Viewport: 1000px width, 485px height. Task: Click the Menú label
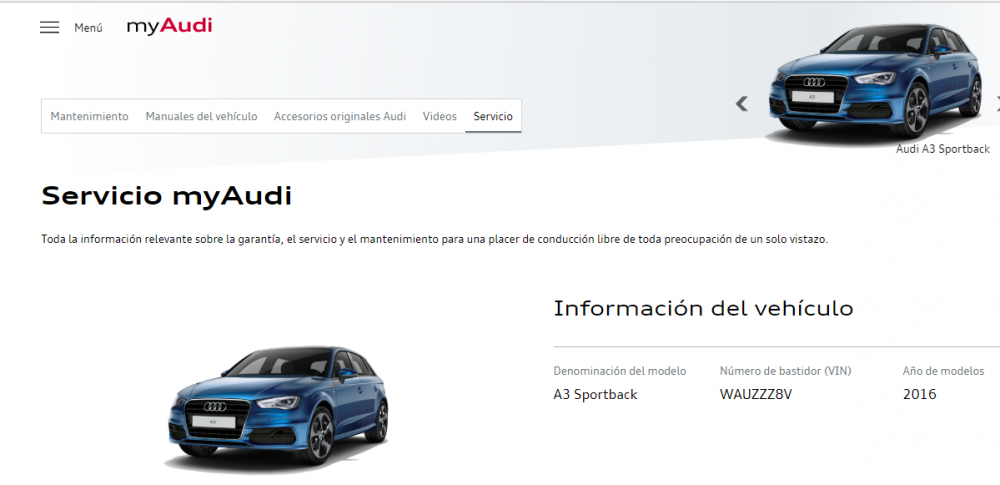[88, 28]
